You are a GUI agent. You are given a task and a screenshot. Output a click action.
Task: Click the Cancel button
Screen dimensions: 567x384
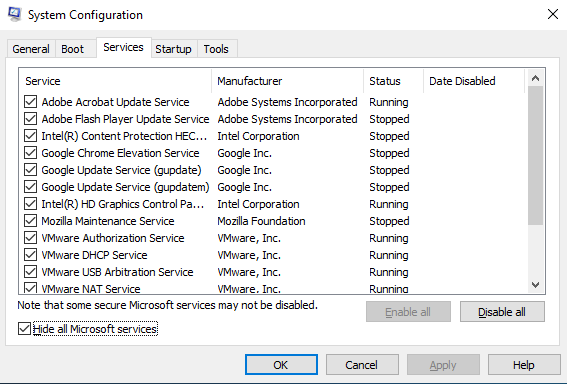[362, 365]
